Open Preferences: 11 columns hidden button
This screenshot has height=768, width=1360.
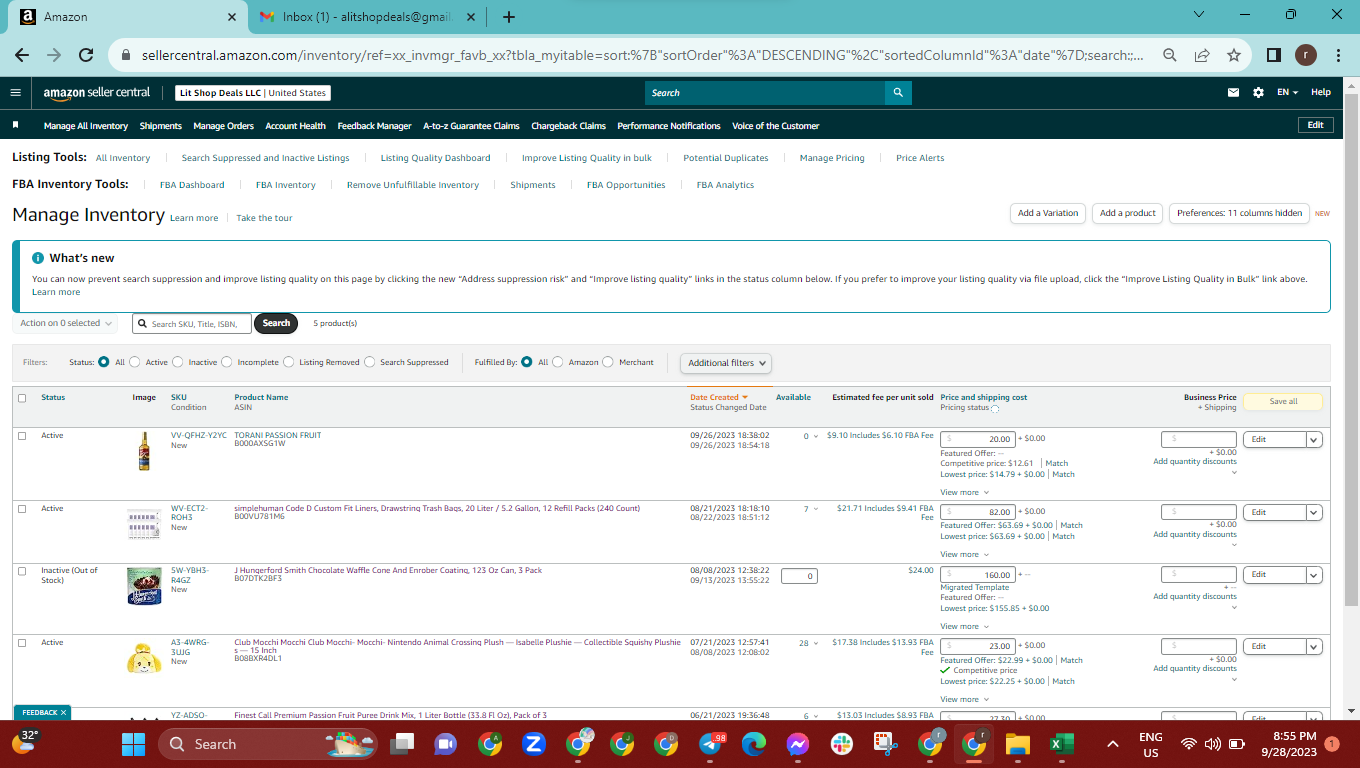tap(1239, 213)
